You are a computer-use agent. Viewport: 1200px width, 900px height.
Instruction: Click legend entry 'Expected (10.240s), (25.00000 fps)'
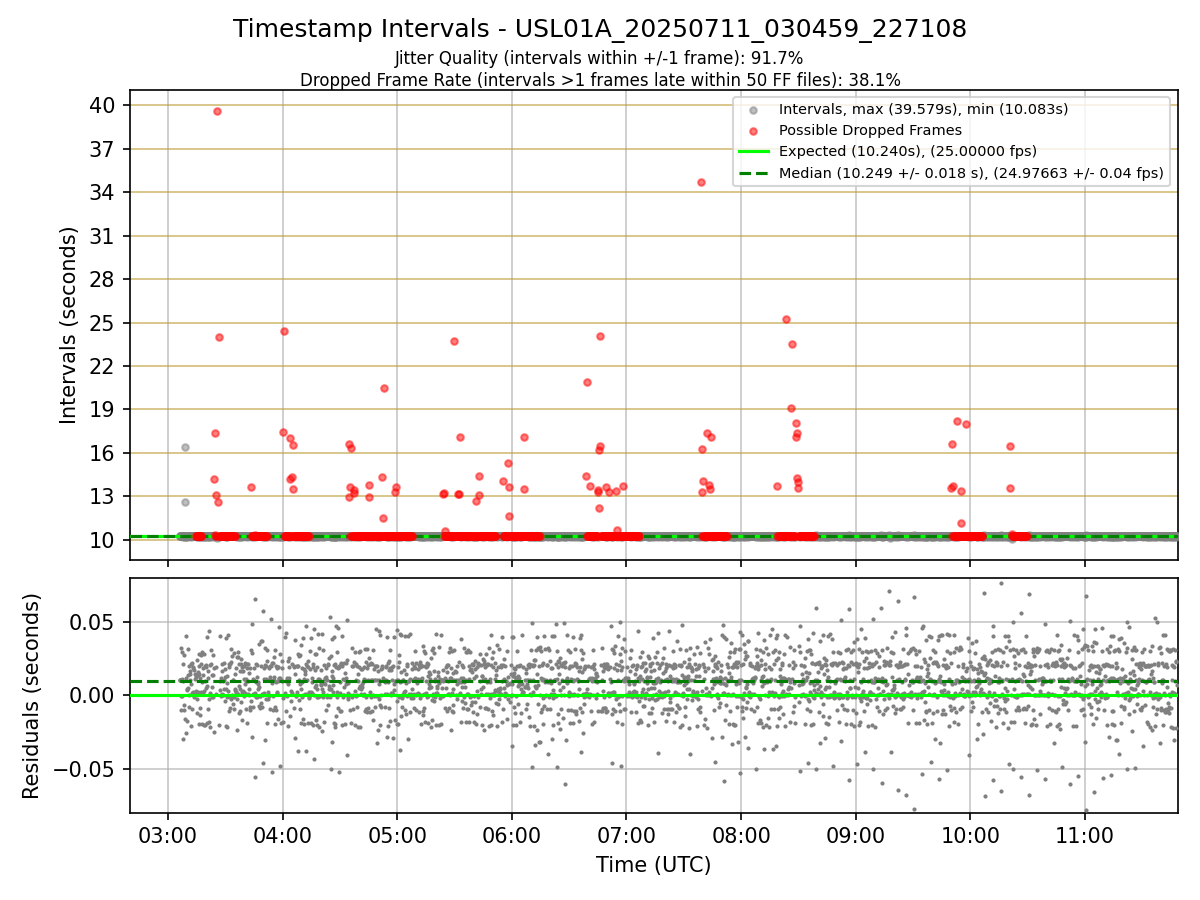pyautogui.click(x=908, y=152)
